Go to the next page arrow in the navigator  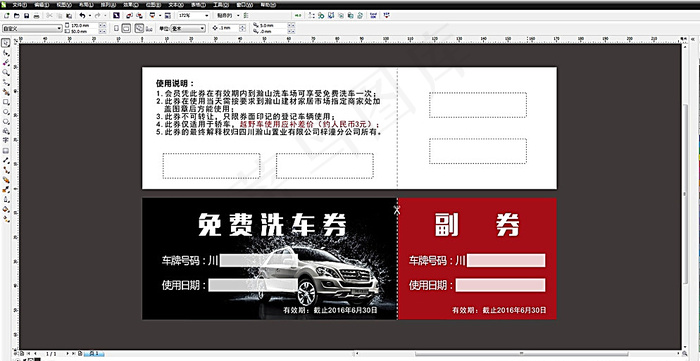coord(68,353)
